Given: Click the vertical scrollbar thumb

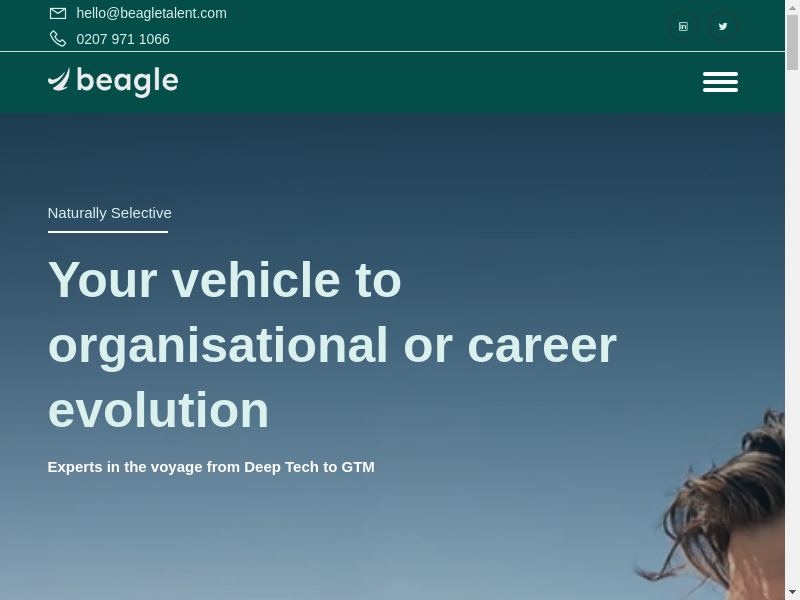Looking at the screenshot, I should tap(792, 42).
